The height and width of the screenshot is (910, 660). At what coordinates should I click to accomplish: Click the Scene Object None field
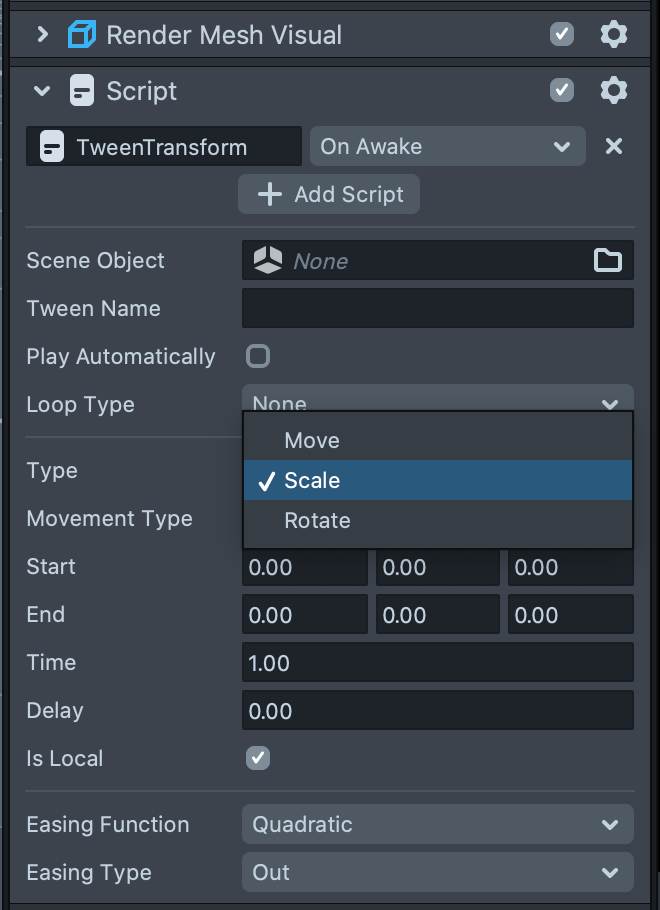(x=420, y=261)
